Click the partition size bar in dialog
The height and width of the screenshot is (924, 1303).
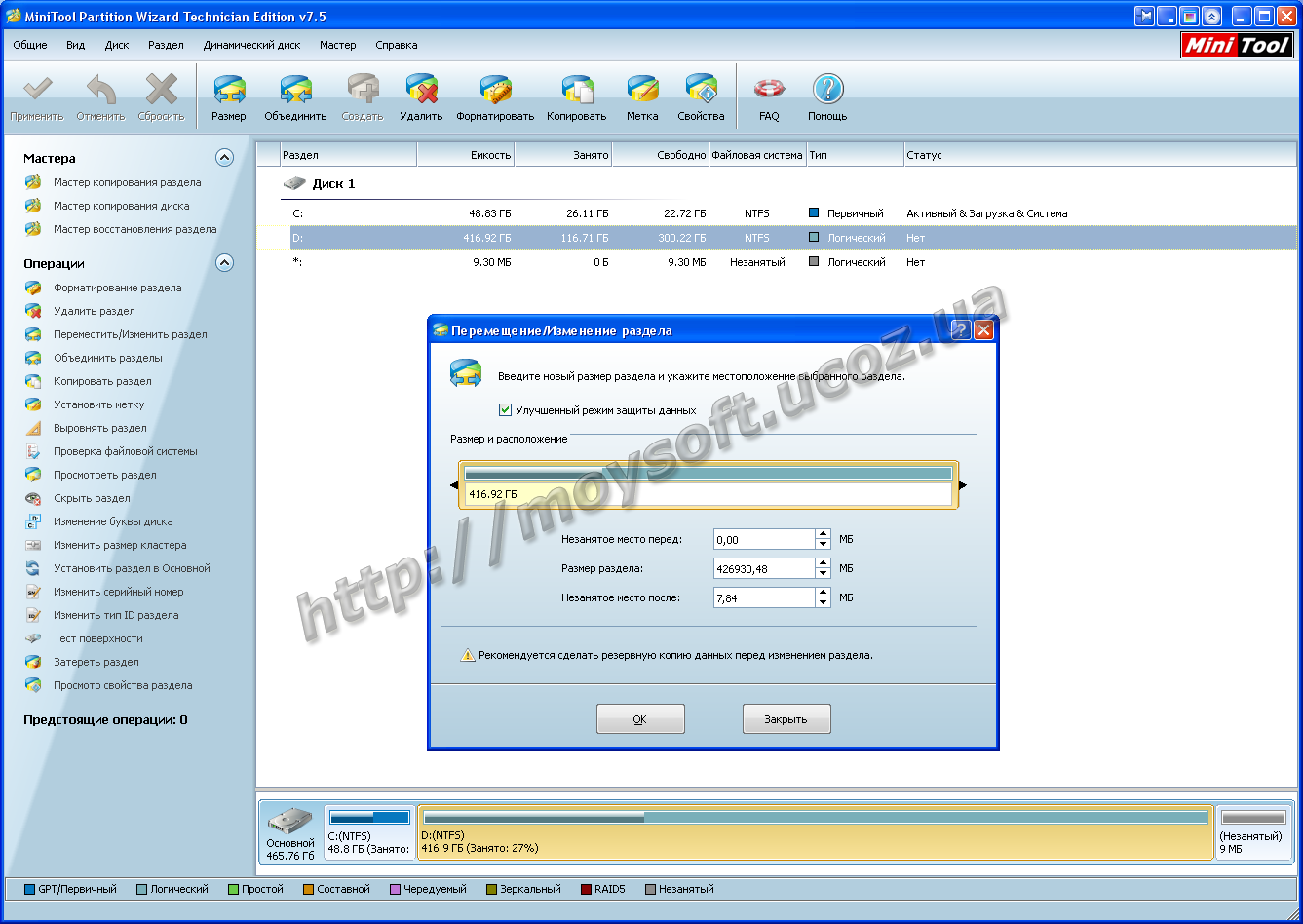coord(709,484)
